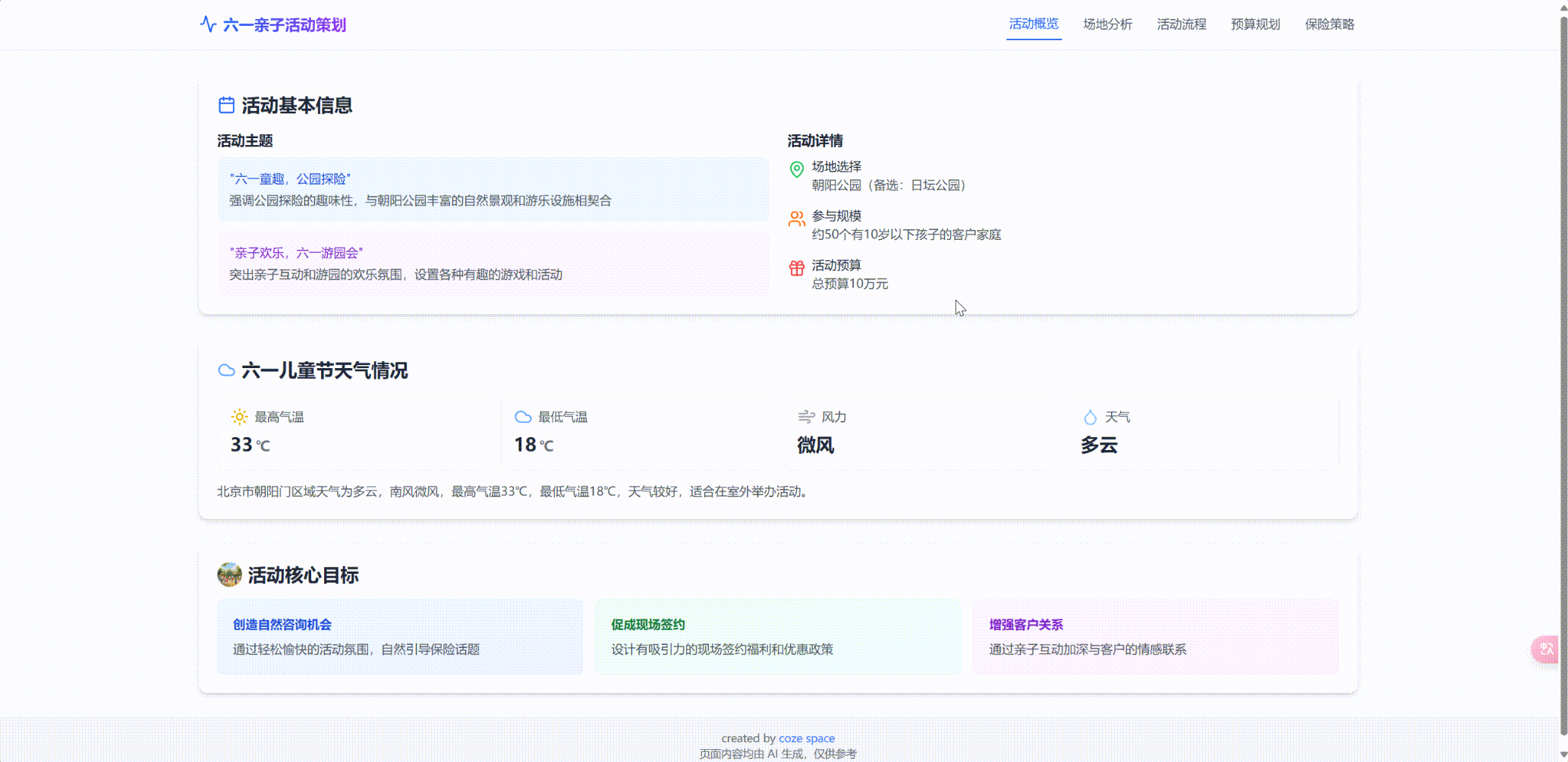Click the cloud icon above 最低气温
Viewport: 1568px width, 762px height.
522,417
